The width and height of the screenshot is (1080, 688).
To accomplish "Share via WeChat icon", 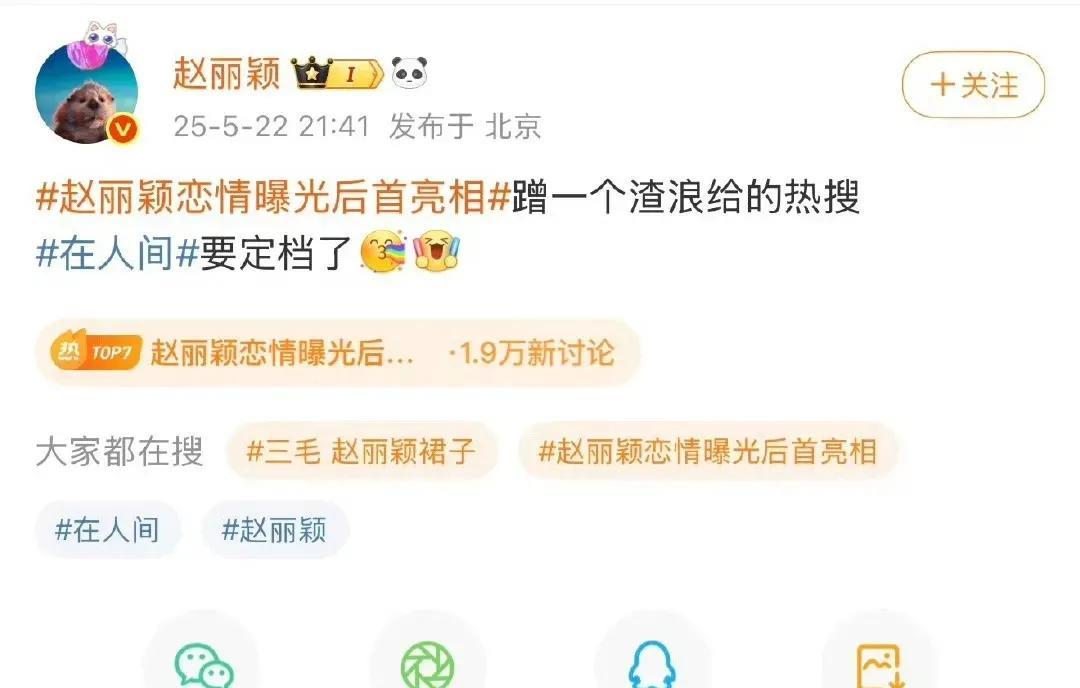I will [204, 665].
